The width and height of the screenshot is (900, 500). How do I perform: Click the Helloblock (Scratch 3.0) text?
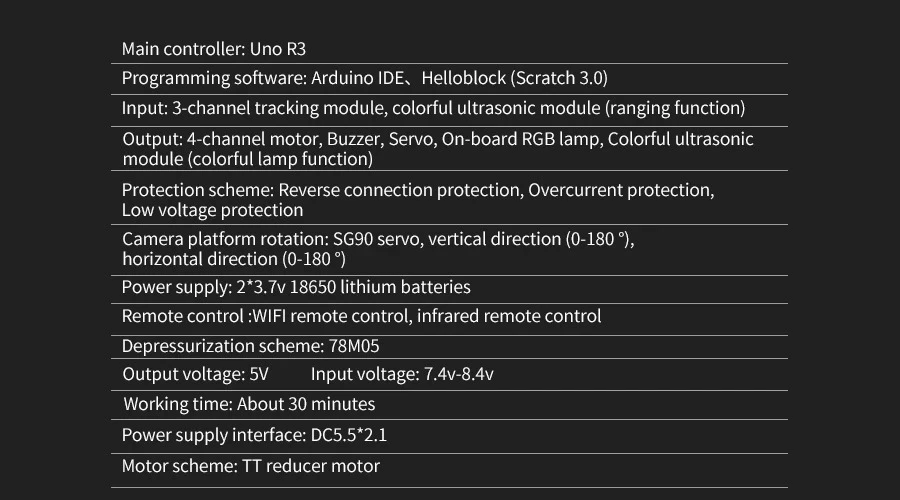coord(514,79)
